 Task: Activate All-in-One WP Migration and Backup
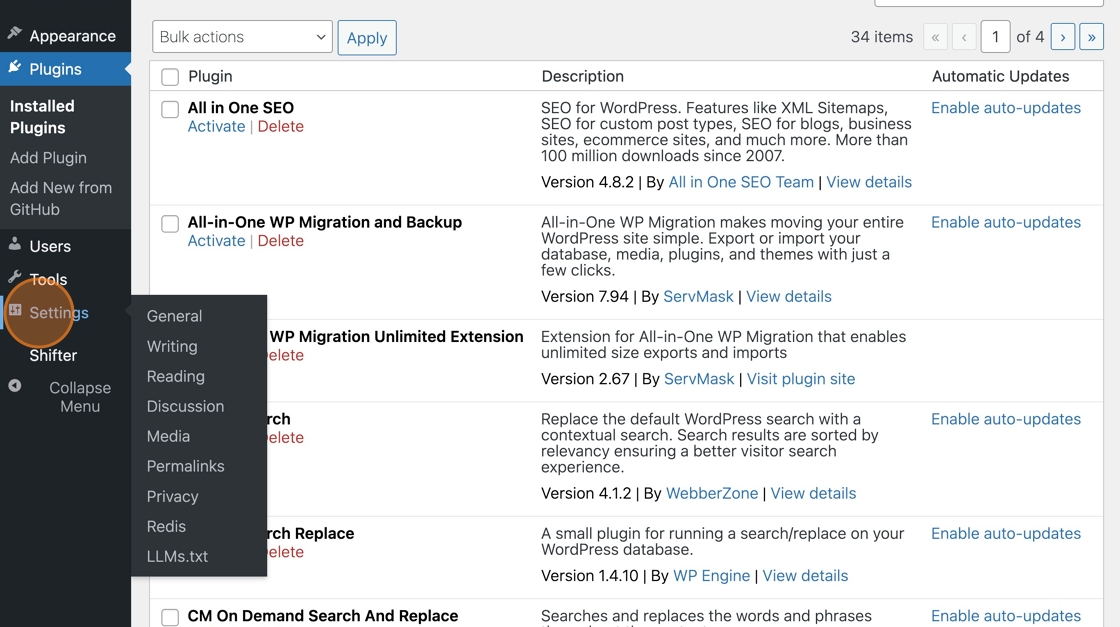(216, 241)
